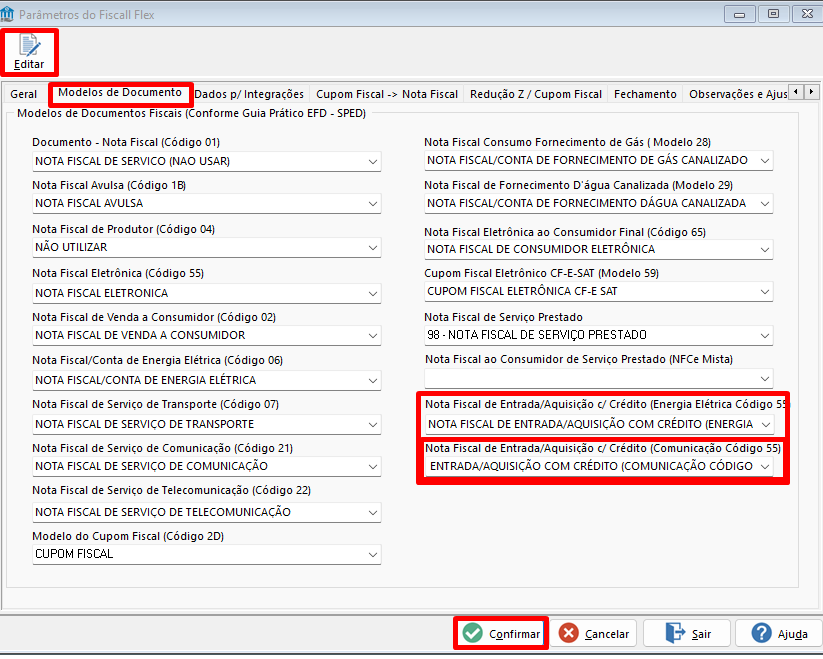The height and width of the screenshot is (659, 823).
Task: Open empty NFCe Mista combo box
Action: 599,378
